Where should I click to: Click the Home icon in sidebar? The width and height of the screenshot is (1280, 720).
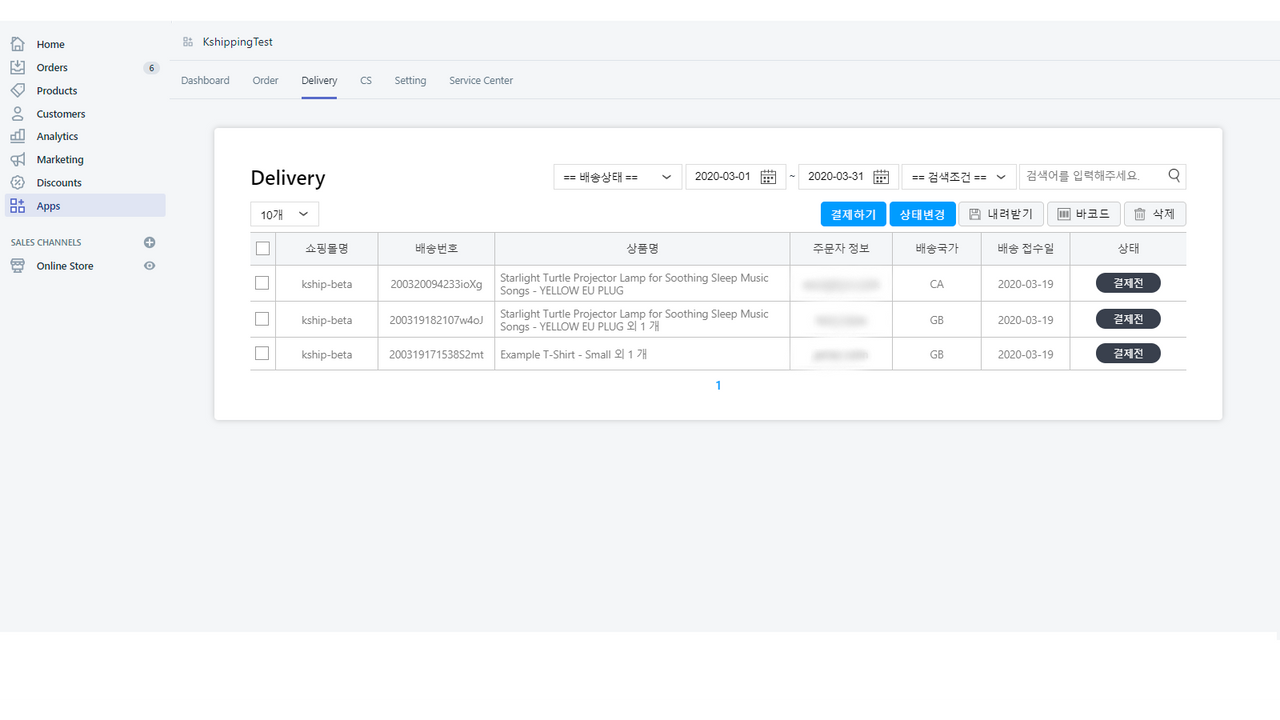pyautogui.click(x=17, y=44)
